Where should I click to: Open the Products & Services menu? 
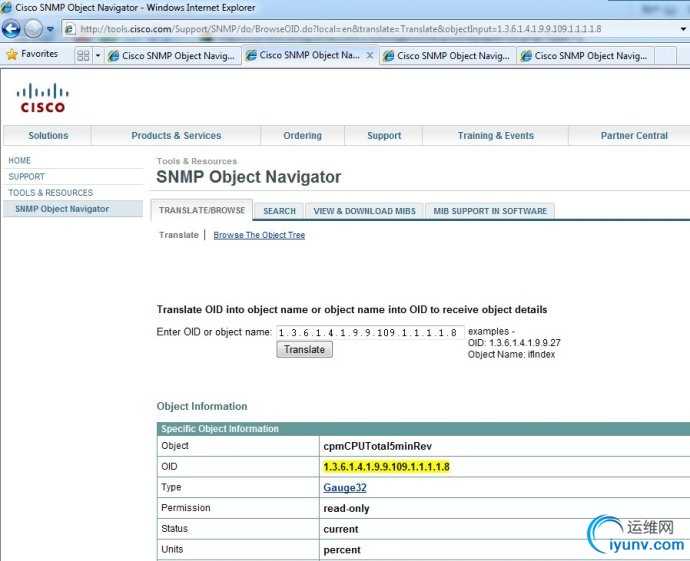176,136
